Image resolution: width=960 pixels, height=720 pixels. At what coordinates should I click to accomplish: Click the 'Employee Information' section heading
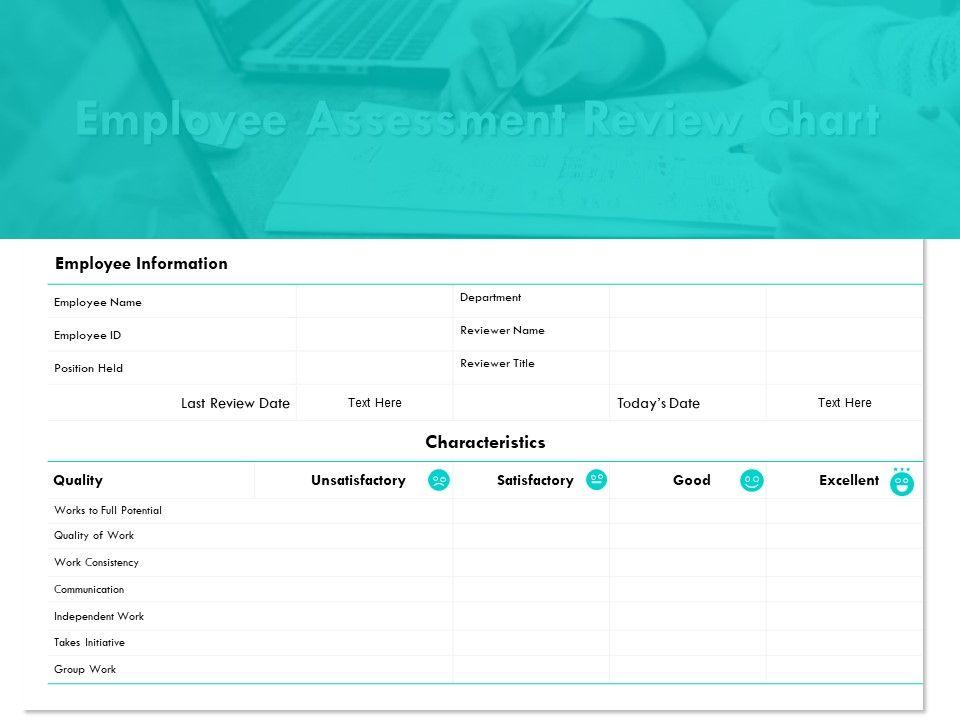pyautogui.click(x=141, y=264)
